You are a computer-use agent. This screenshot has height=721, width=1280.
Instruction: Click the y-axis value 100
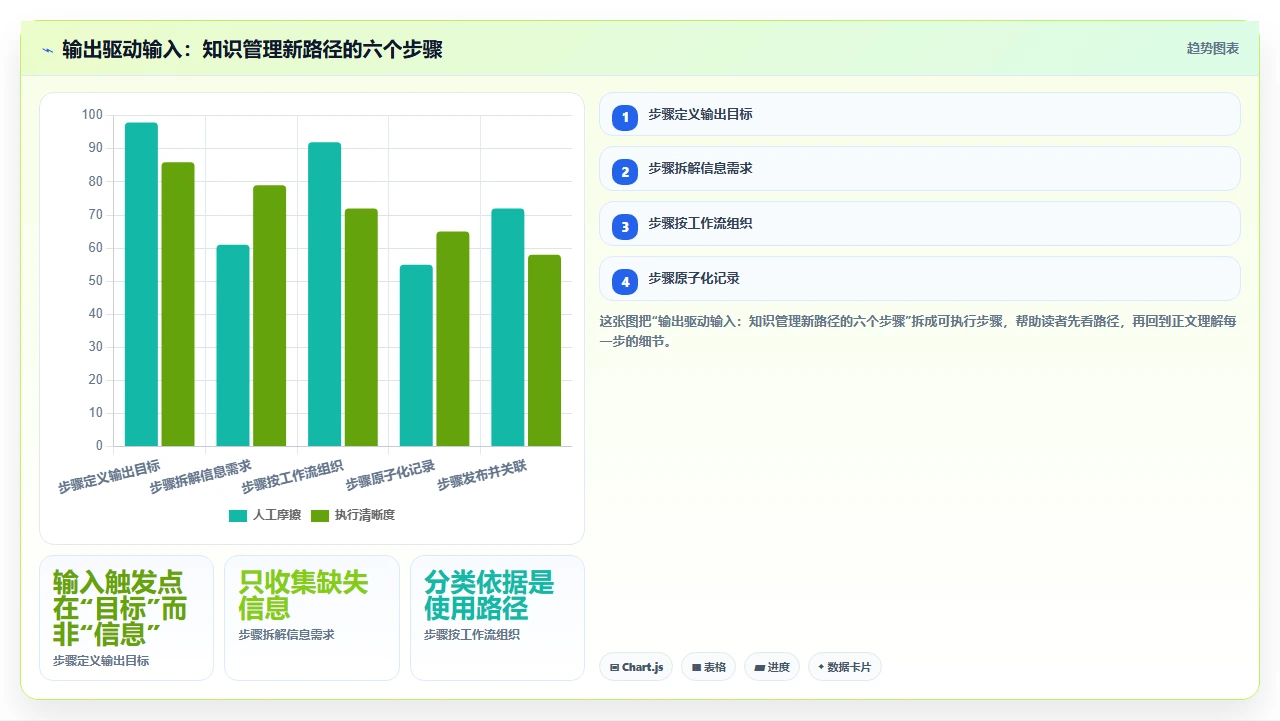92,115
